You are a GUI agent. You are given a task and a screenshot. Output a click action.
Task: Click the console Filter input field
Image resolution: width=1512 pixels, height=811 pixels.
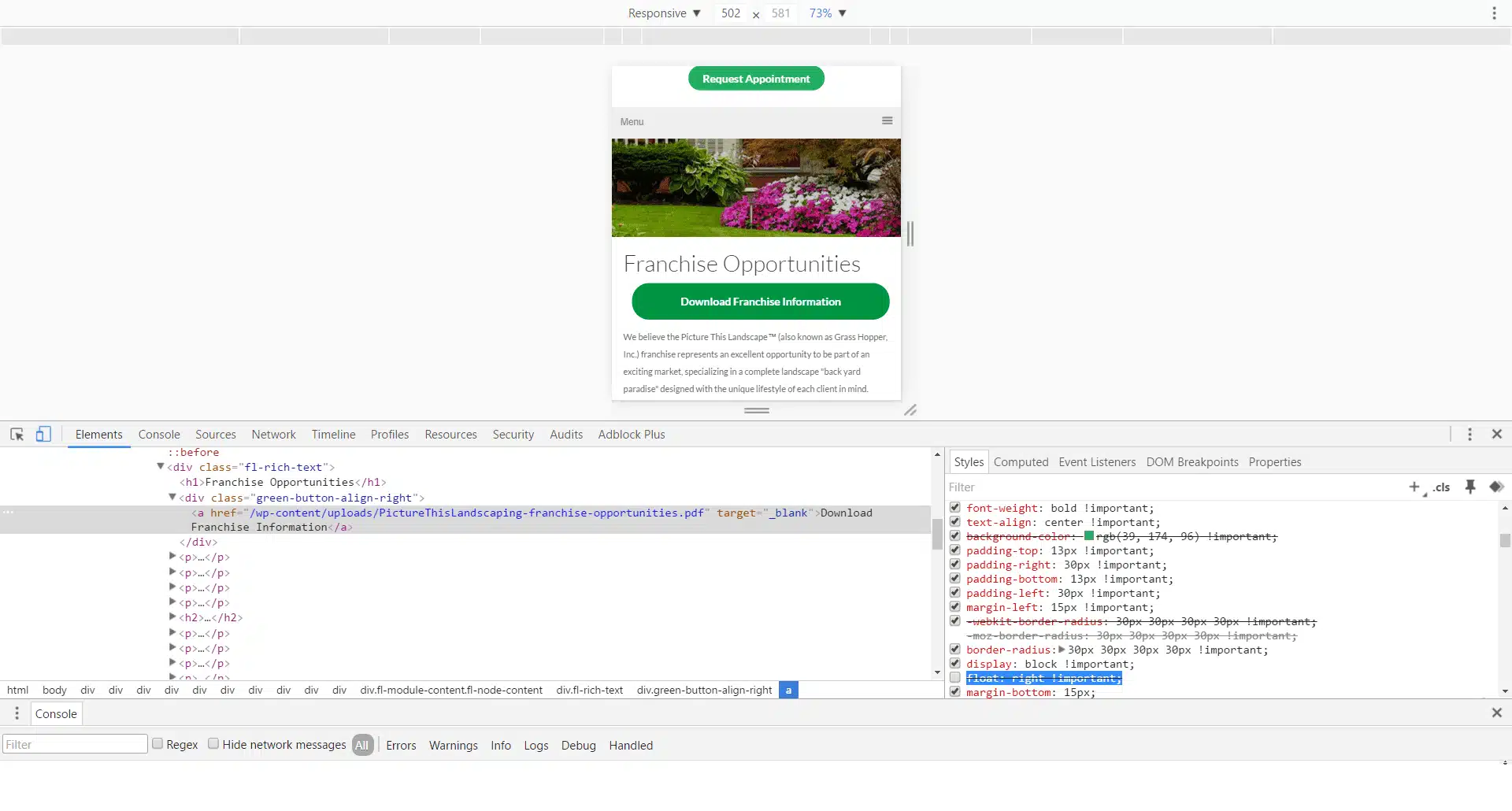75,744
